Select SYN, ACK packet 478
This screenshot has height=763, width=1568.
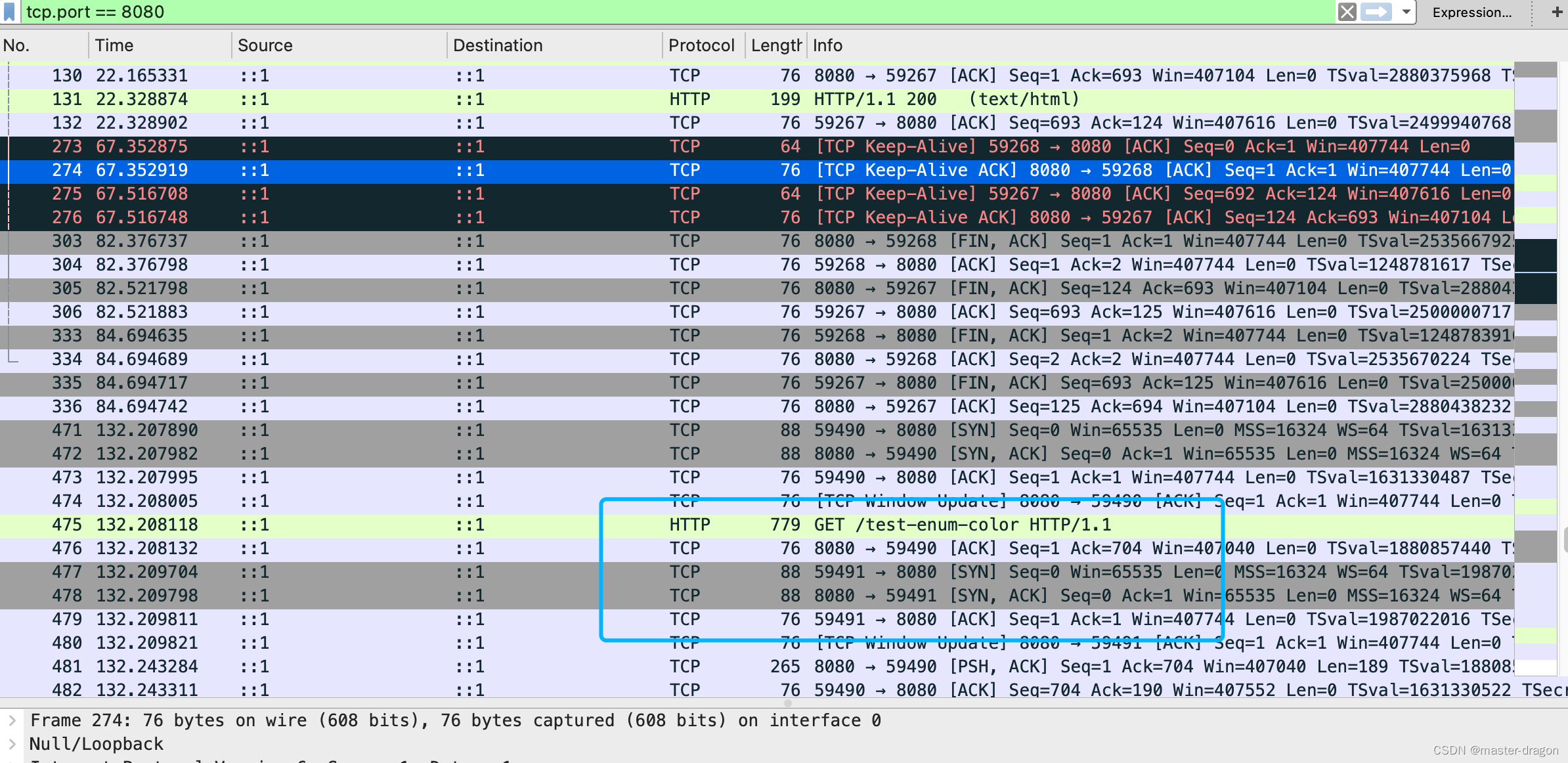756,596
